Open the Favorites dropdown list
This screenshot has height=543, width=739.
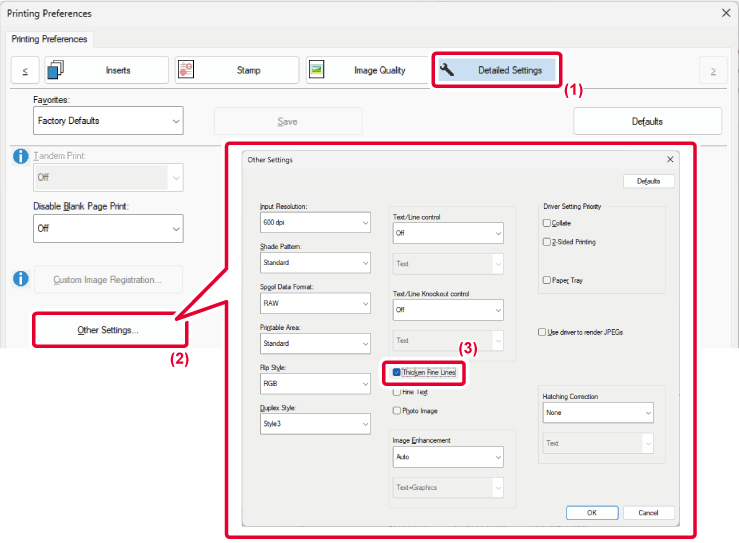click(107, 121)
